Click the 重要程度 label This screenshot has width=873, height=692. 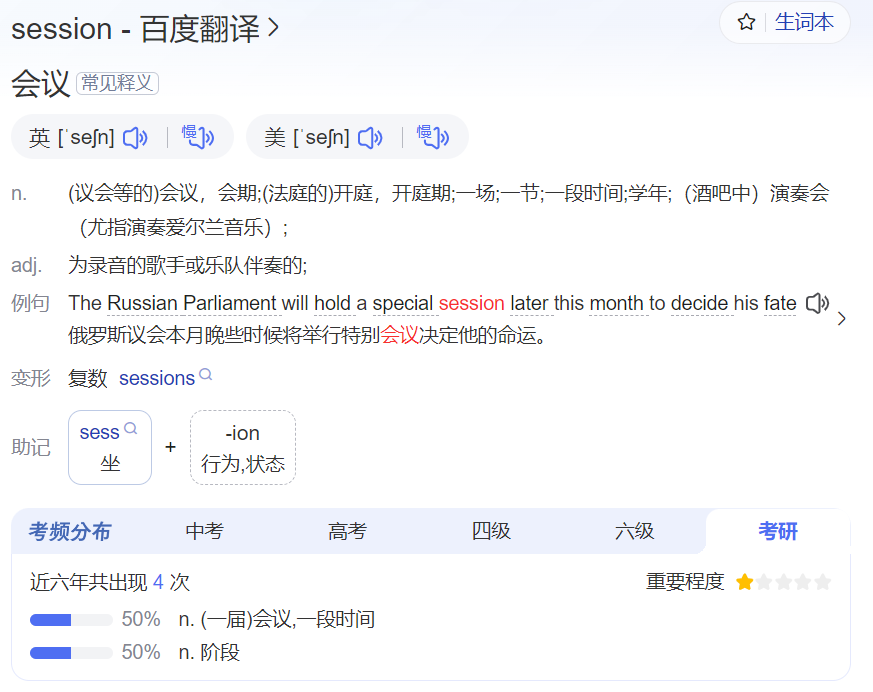685,582
